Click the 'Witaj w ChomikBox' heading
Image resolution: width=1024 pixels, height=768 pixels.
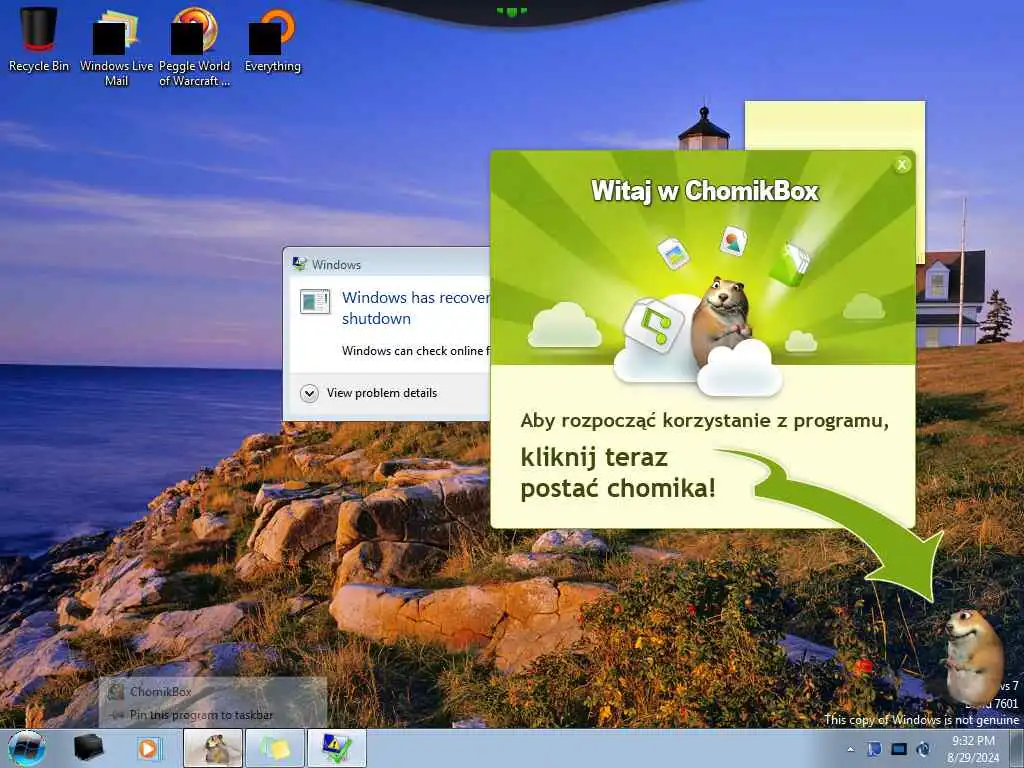(x=705, y=191)
